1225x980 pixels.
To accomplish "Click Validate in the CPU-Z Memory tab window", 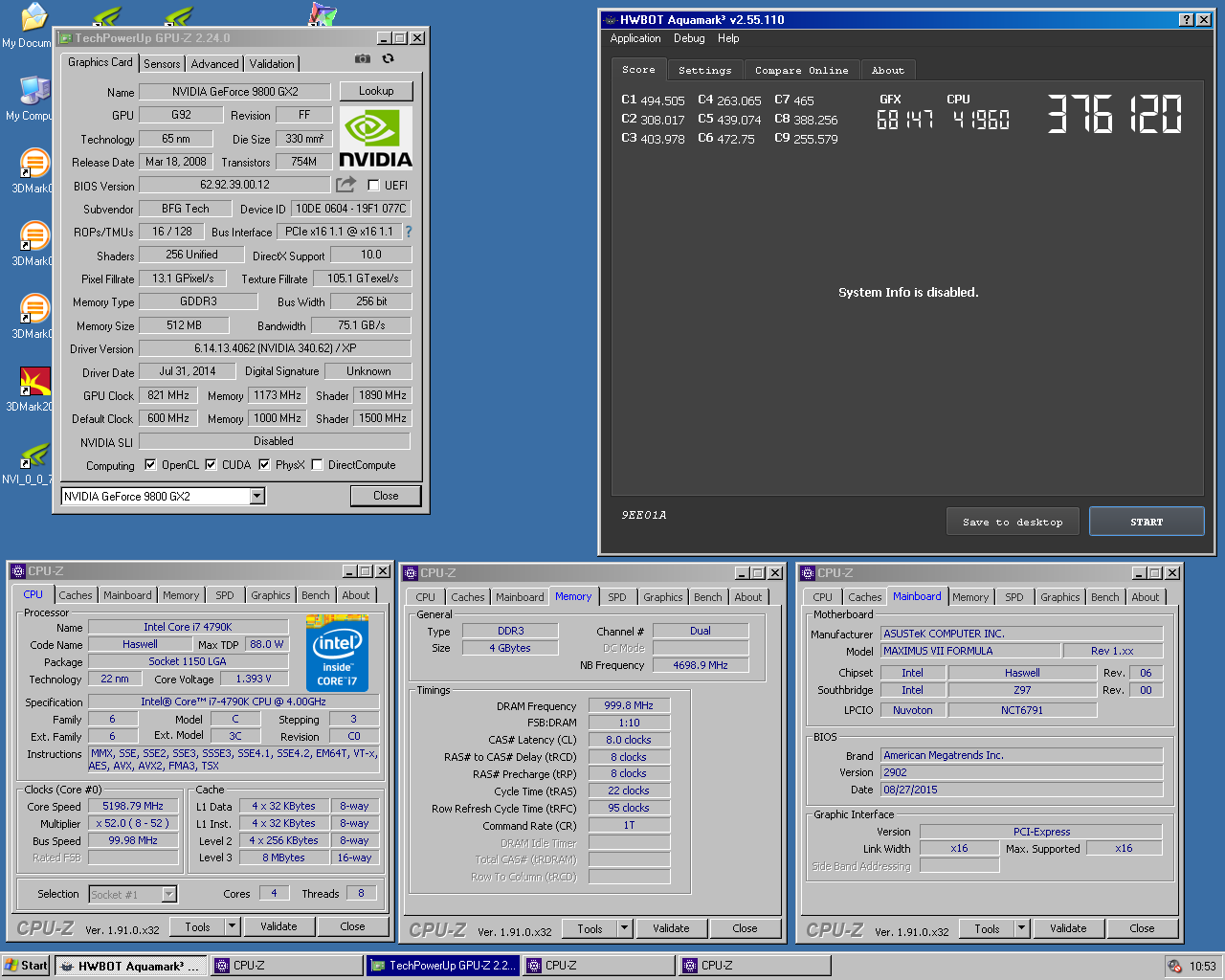I will [x=671, y=928].
